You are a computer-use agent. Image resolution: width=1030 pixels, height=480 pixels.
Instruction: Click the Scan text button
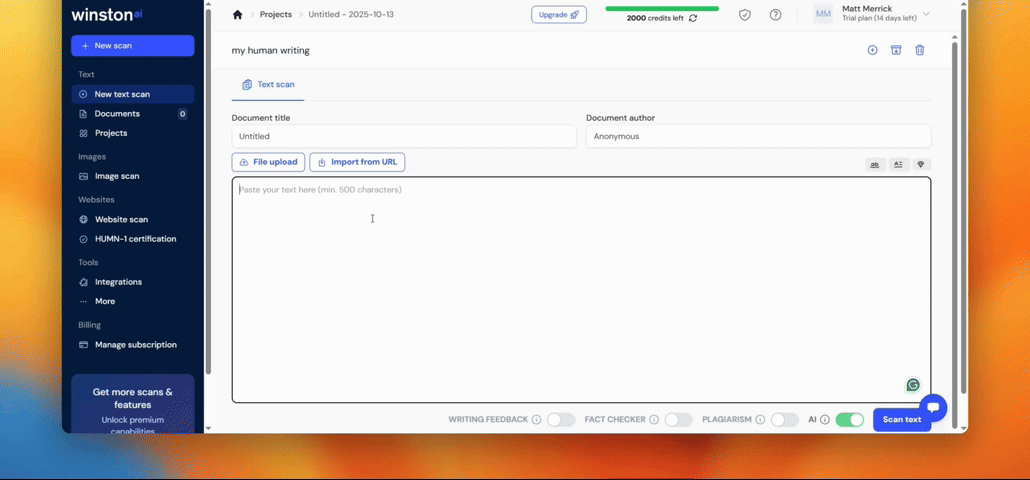point(902,420)
